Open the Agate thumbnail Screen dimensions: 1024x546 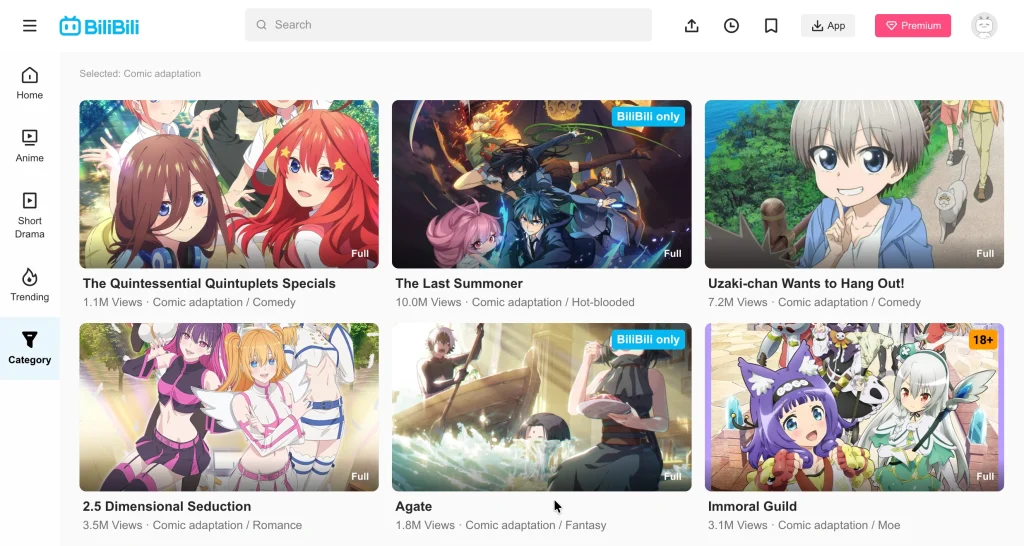(x=541, y=407)
